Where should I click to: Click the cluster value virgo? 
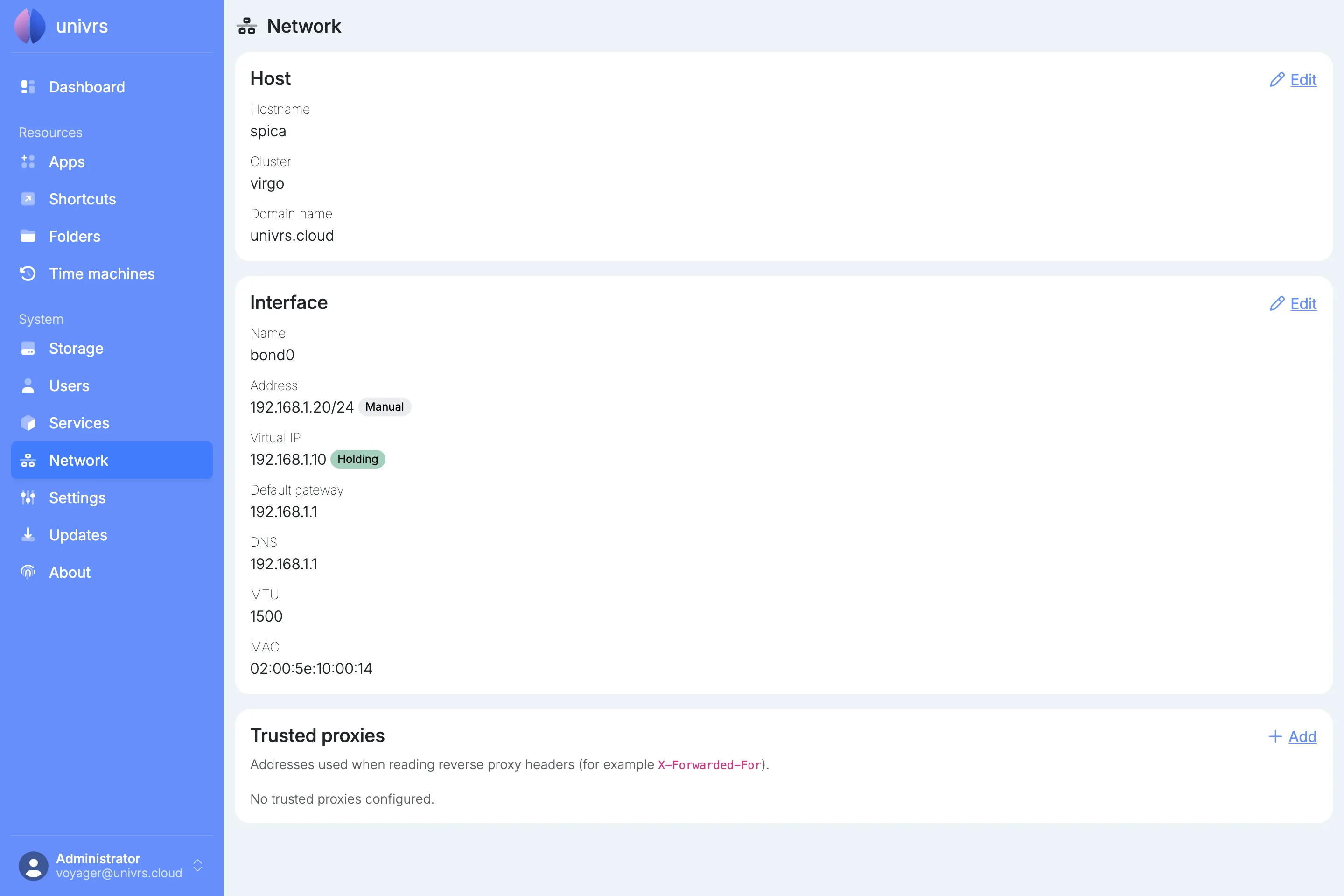click(x=267, y=183)
